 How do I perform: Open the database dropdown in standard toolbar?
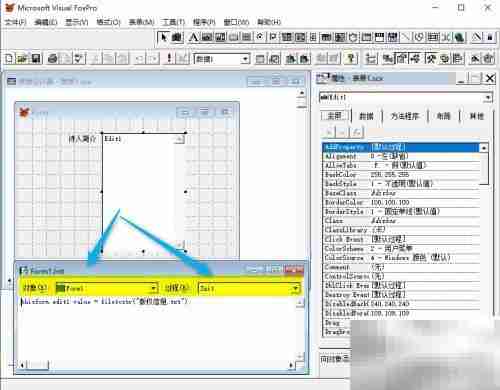[245, 59]
